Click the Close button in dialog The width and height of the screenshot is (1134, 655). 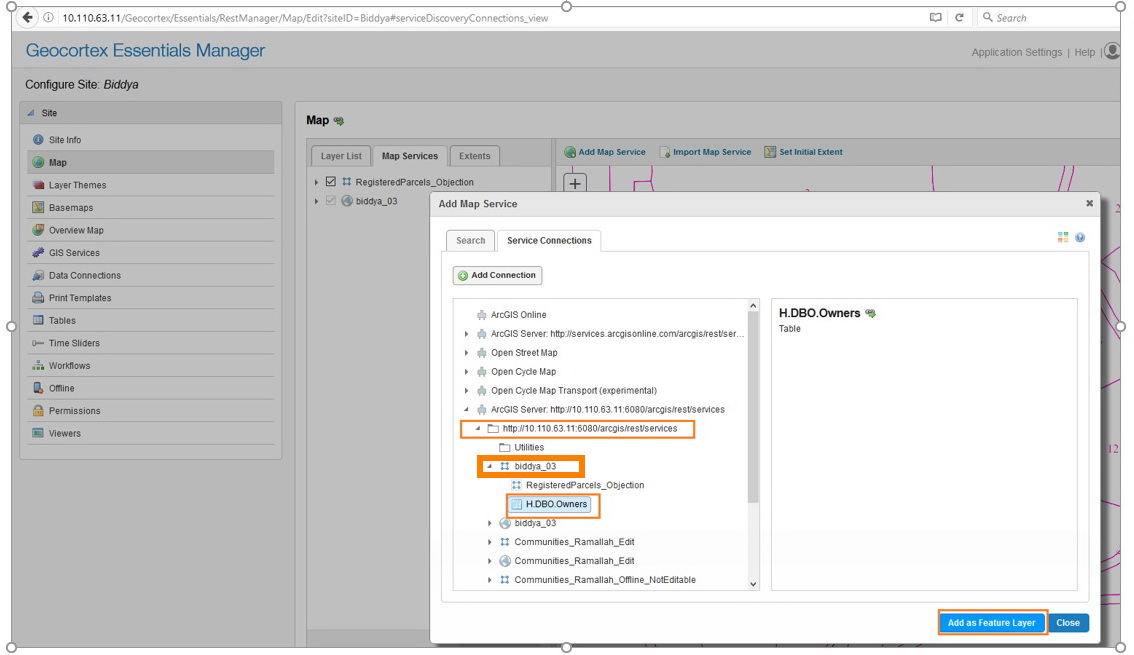1067,622
